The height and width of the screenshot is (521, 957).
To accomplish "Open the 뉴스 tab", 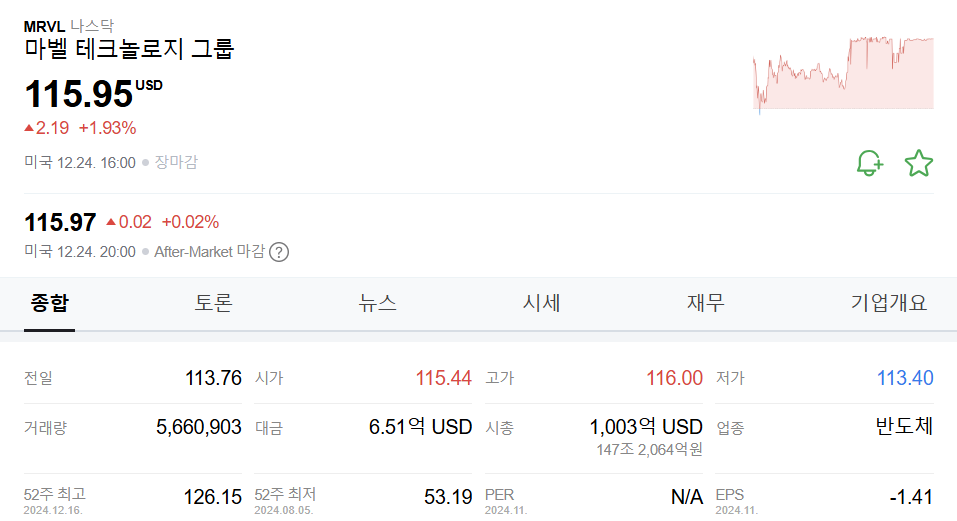I will click(x=377, y=303).
